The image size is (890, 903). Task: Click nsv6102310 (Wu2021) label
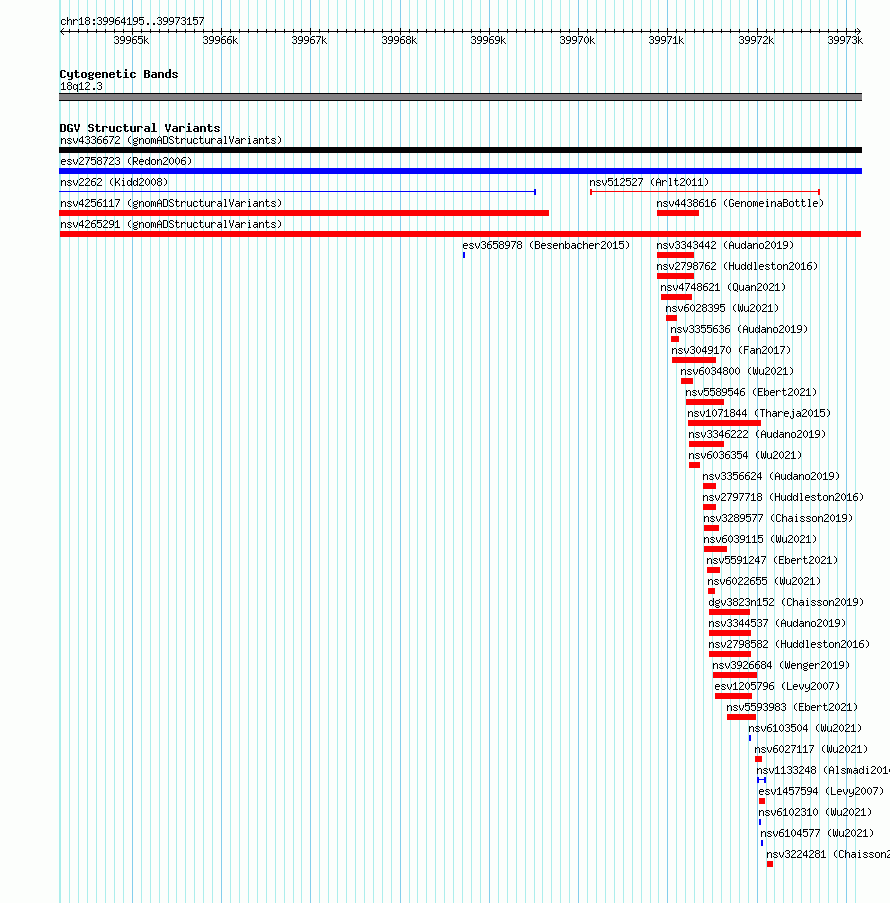pos(815,813)
